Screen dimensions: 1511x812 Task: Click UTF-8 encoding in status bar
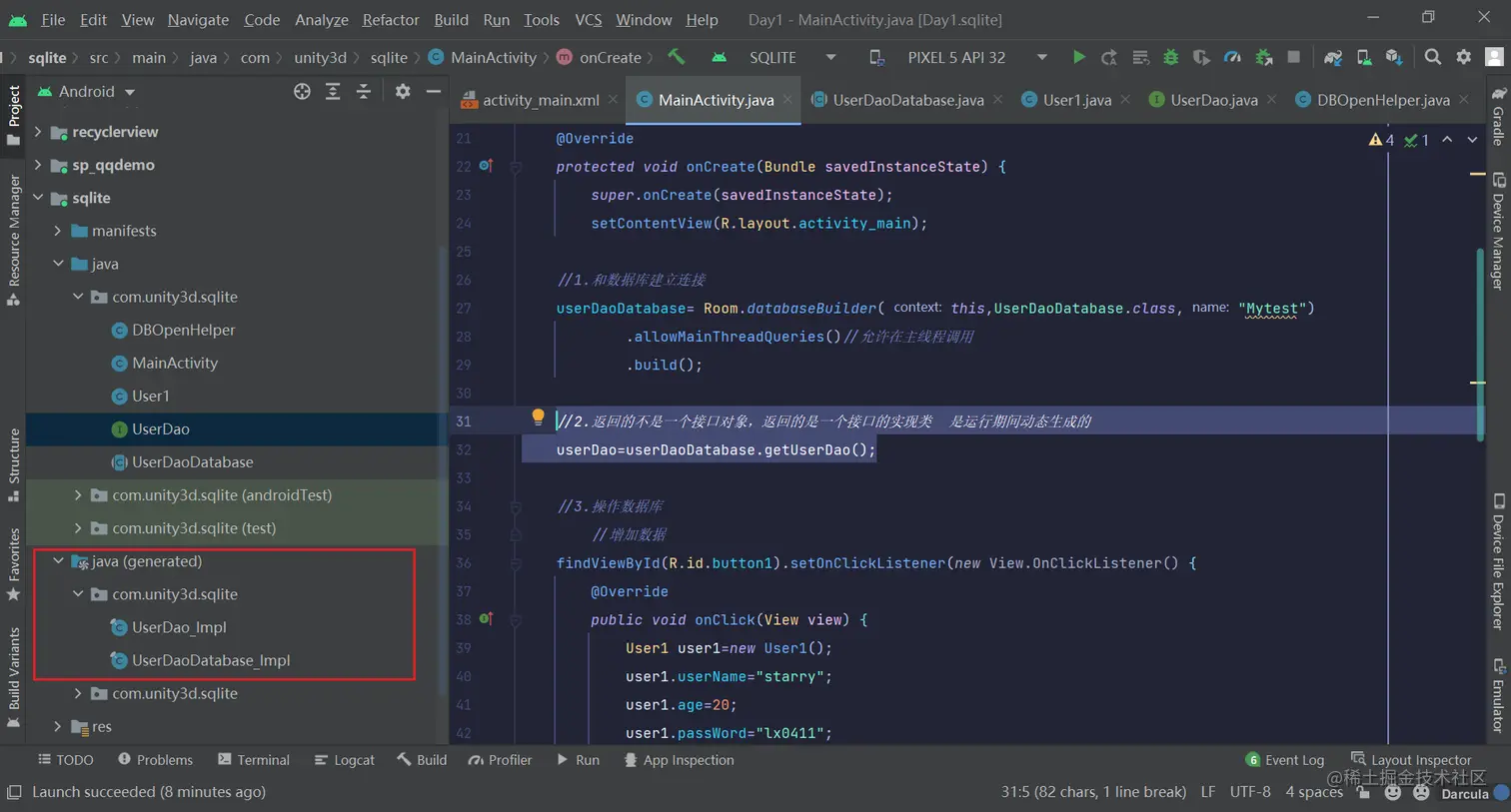(x=1250, y=792)
